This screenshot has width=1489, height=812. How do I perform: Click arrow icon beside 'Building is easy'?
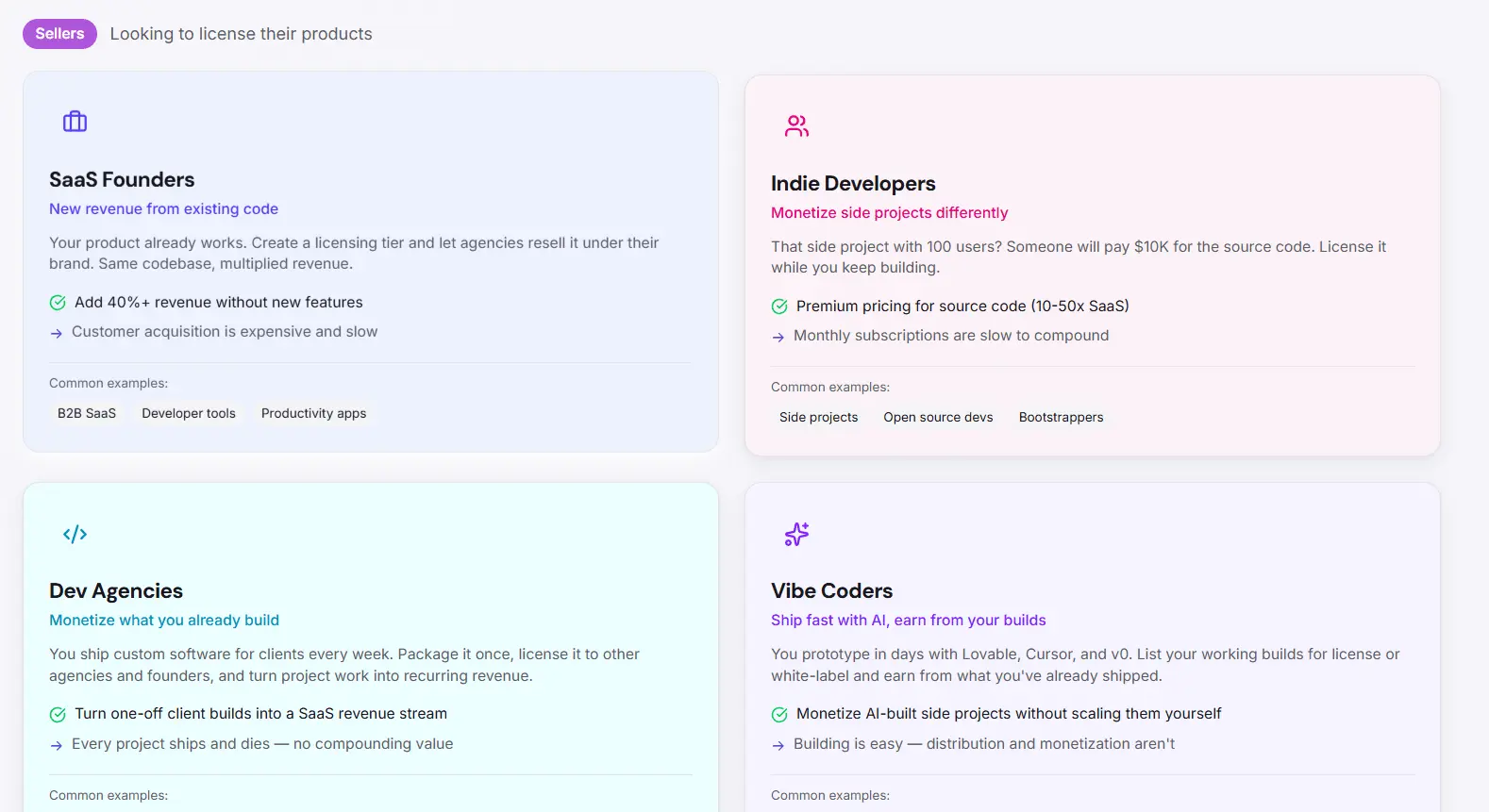[778, 745]
